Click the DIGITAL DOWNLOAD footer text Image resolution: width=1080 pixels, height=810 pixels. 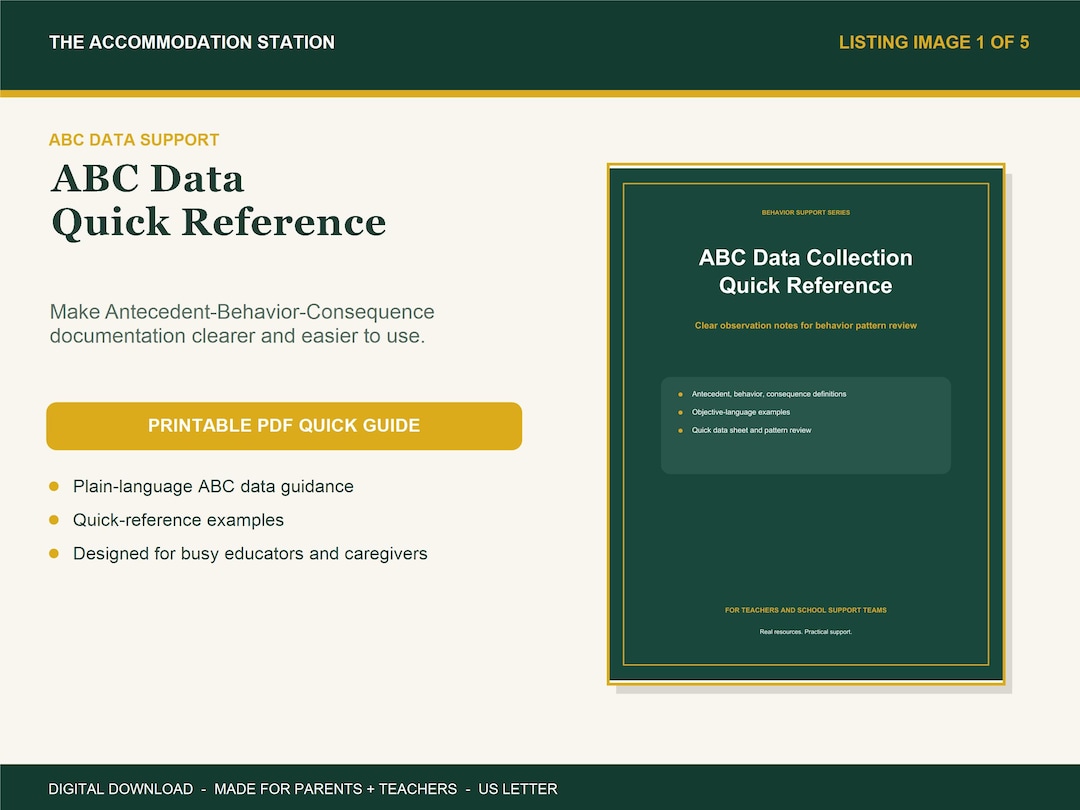click(121, 789)
